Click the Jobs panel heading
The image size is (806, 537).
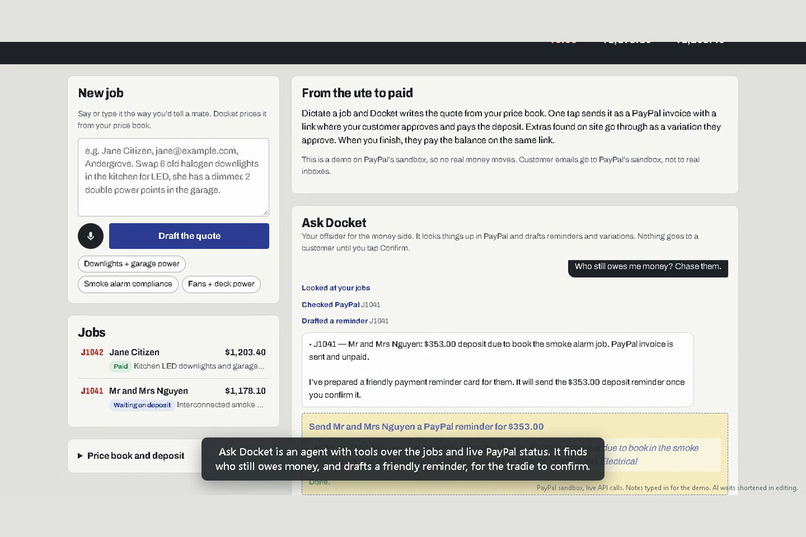[x=91, y=332]
